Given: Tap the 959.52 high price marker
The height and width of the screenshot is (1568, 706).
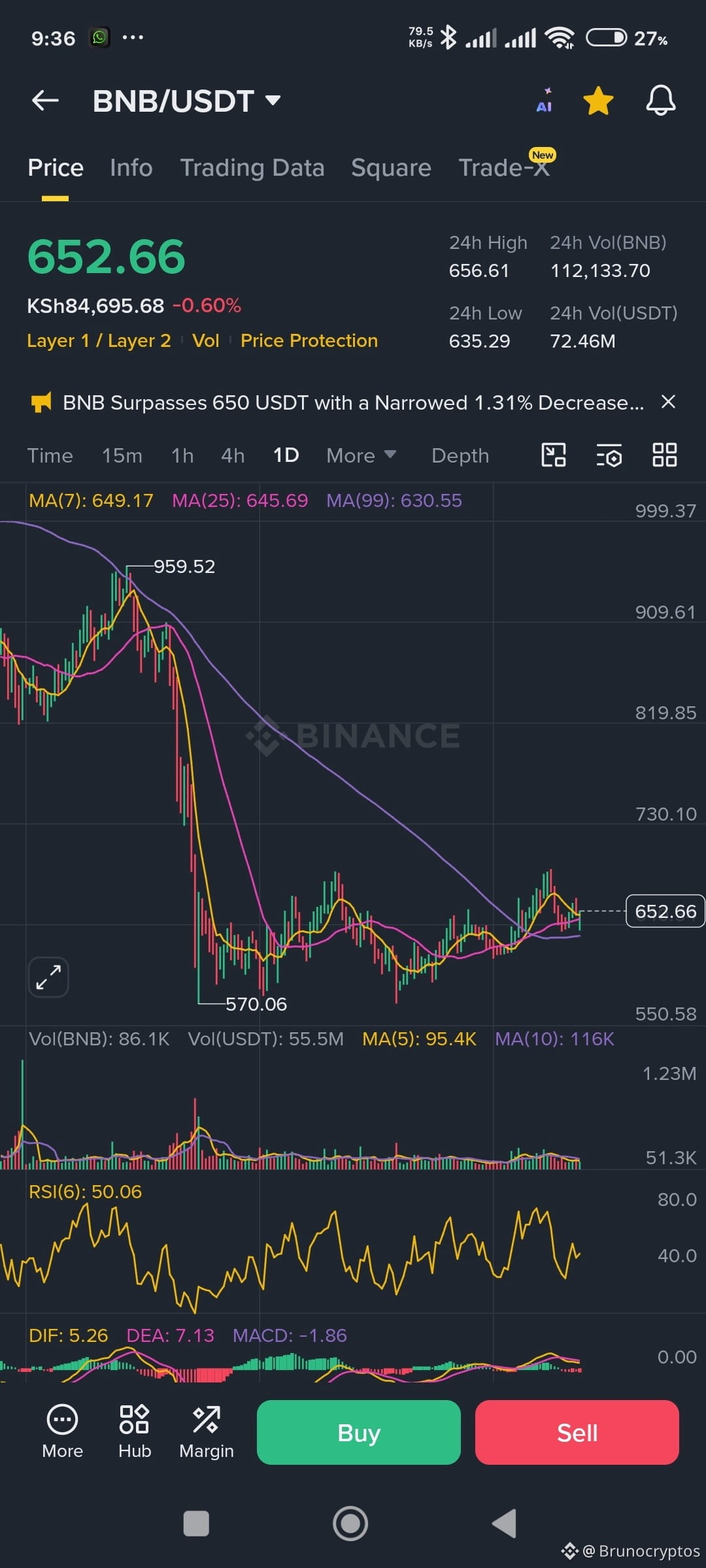Looking at the screenshot, I should pos(184,566).
